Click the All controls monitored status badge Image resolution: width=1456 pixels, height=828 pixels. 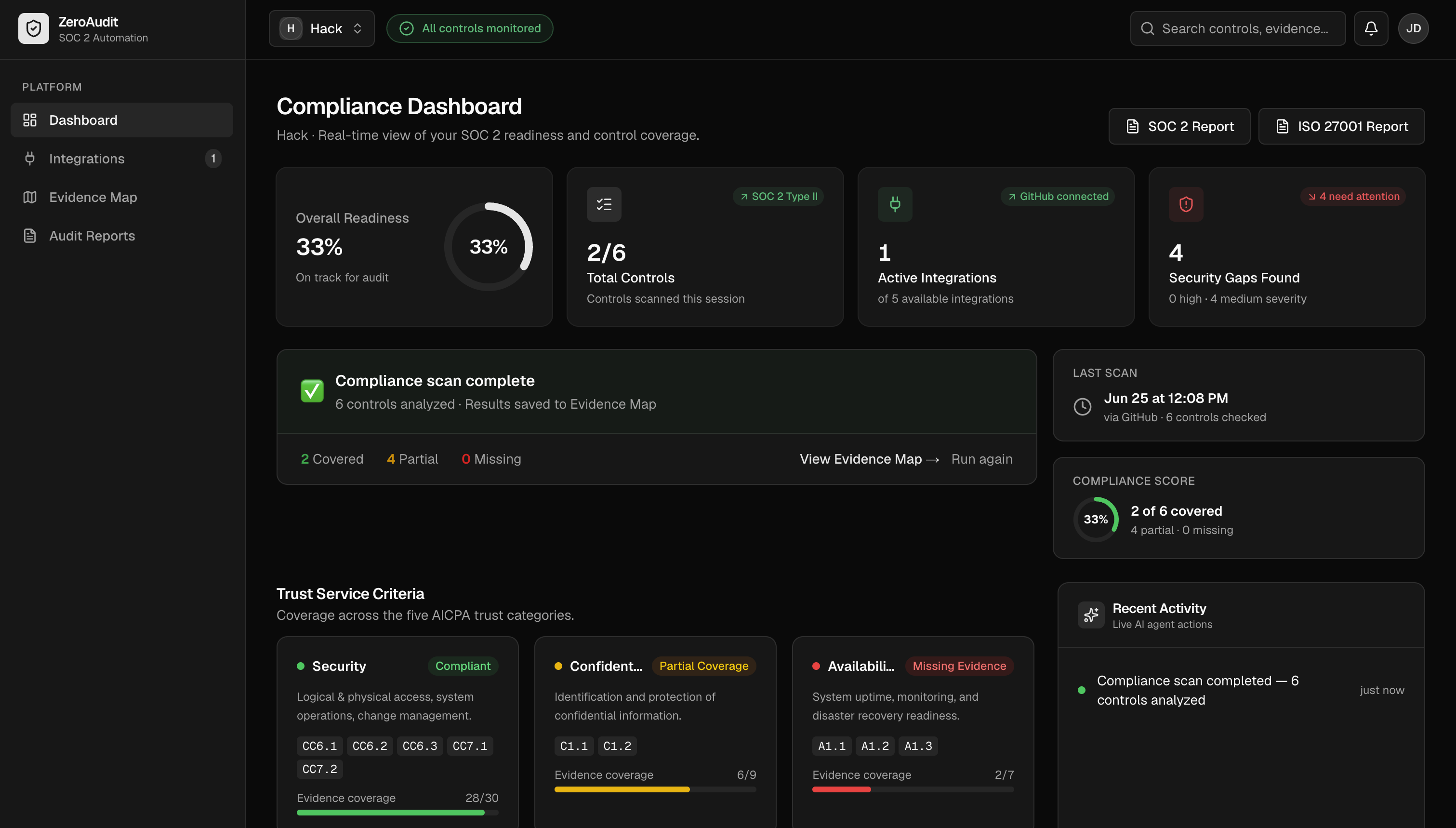[469, 28]
